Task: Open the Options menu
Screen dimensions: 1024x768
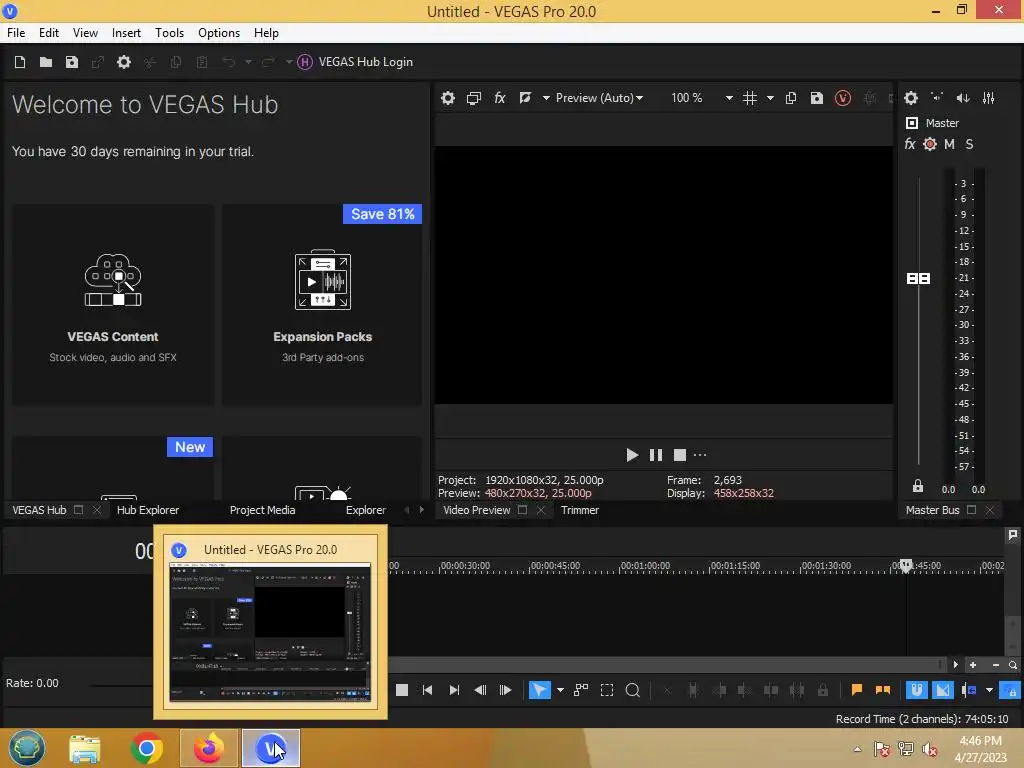Action: [219, 33]
